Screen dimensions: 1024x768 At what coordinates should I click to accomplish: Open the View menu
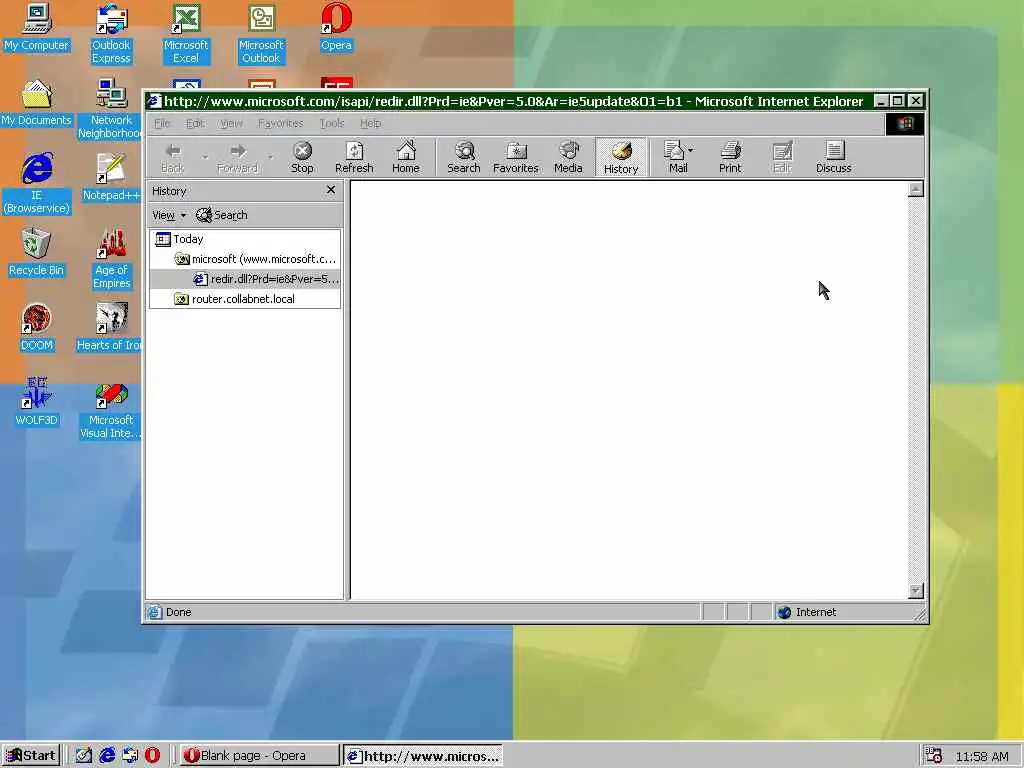[x=231, y=123]
